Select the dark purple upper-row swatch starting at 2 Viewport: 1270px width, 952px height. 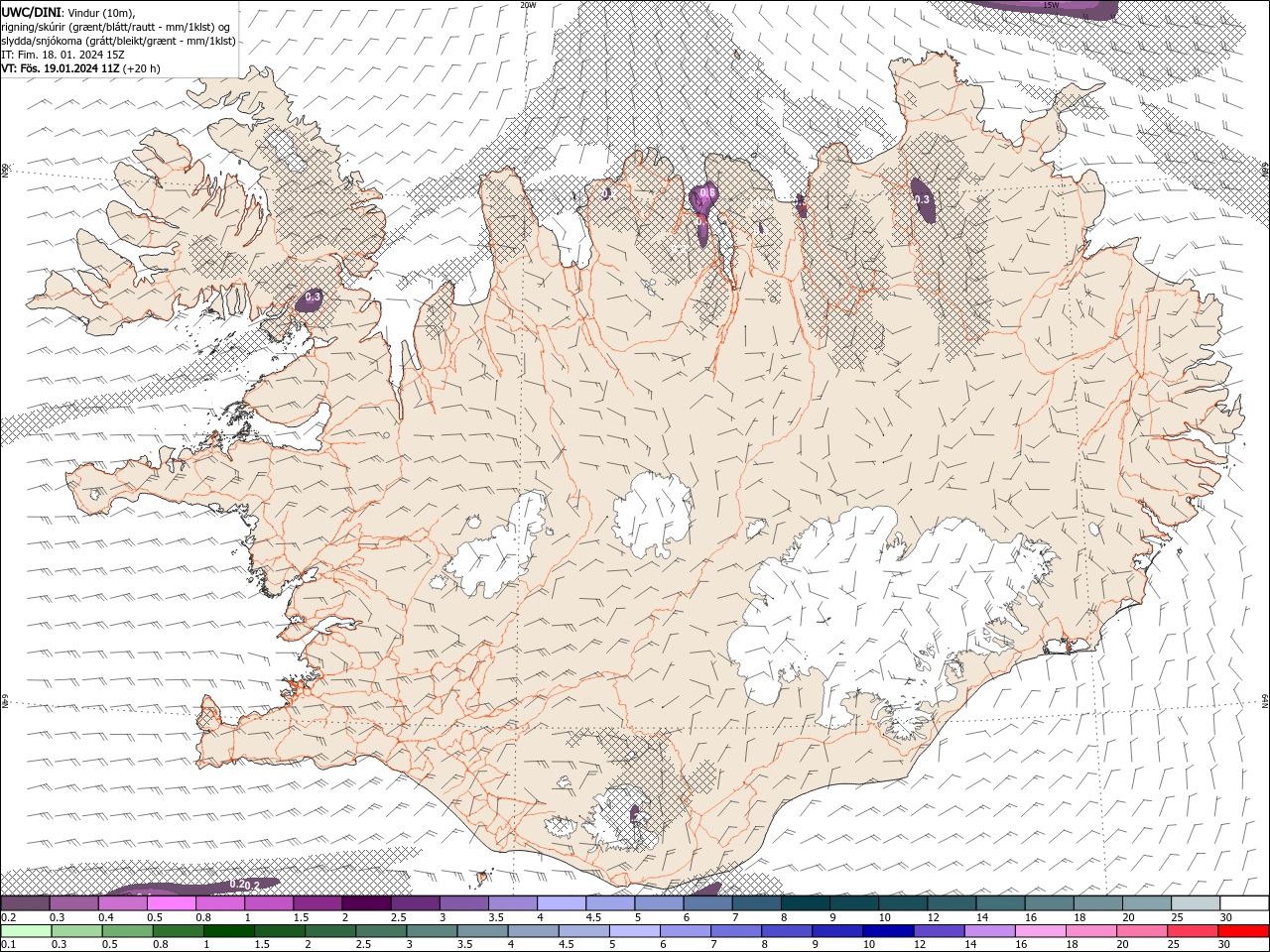(366, 903)
